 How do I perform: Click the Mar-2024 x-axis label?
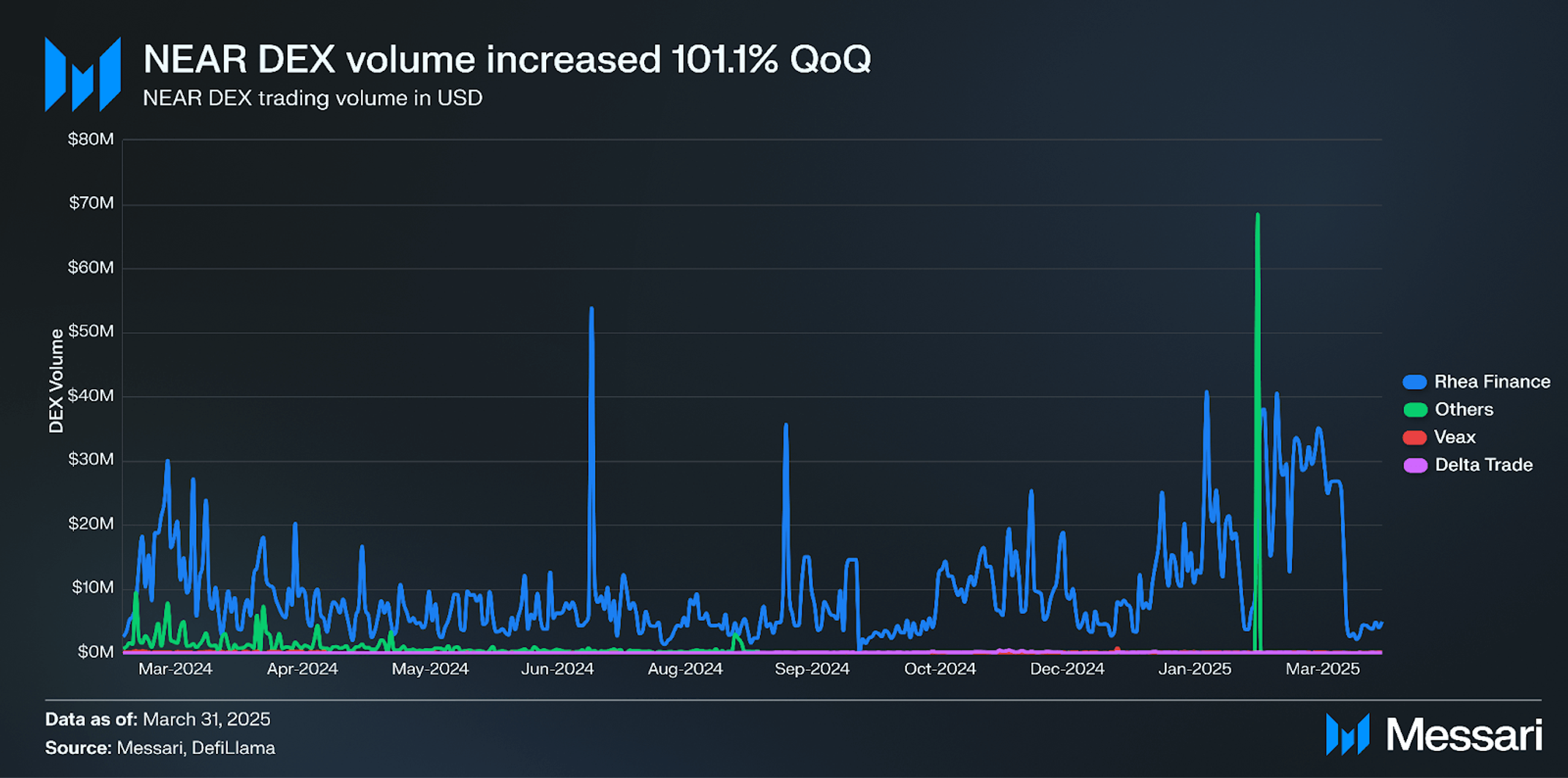point(175,669)
